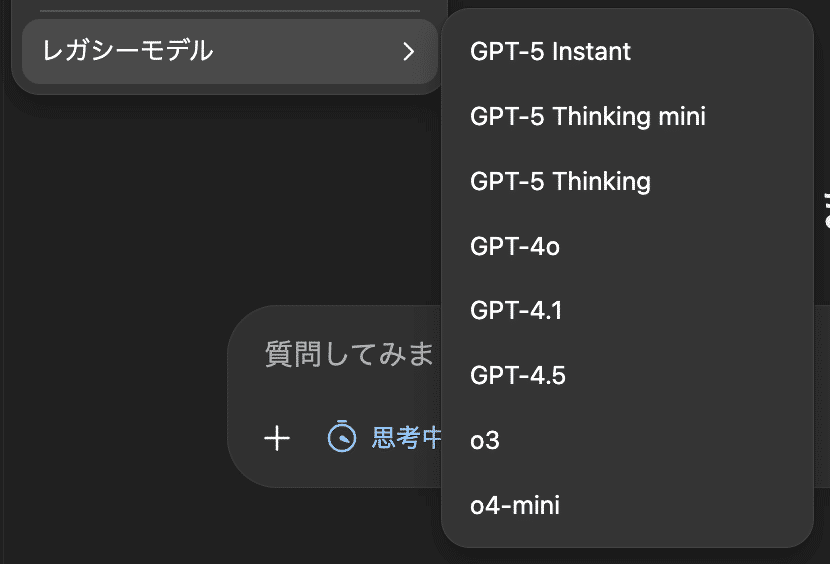Select the model listed between GPT-4o and GPT-4.5

point(516,311)
